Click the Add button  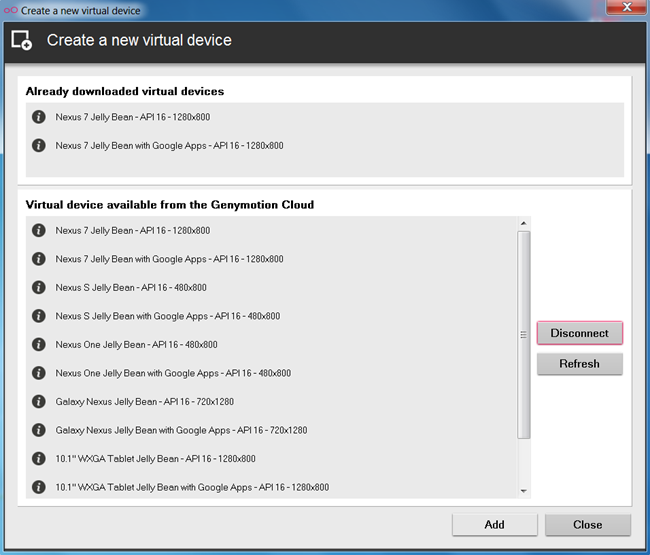[x=495, y=525]
